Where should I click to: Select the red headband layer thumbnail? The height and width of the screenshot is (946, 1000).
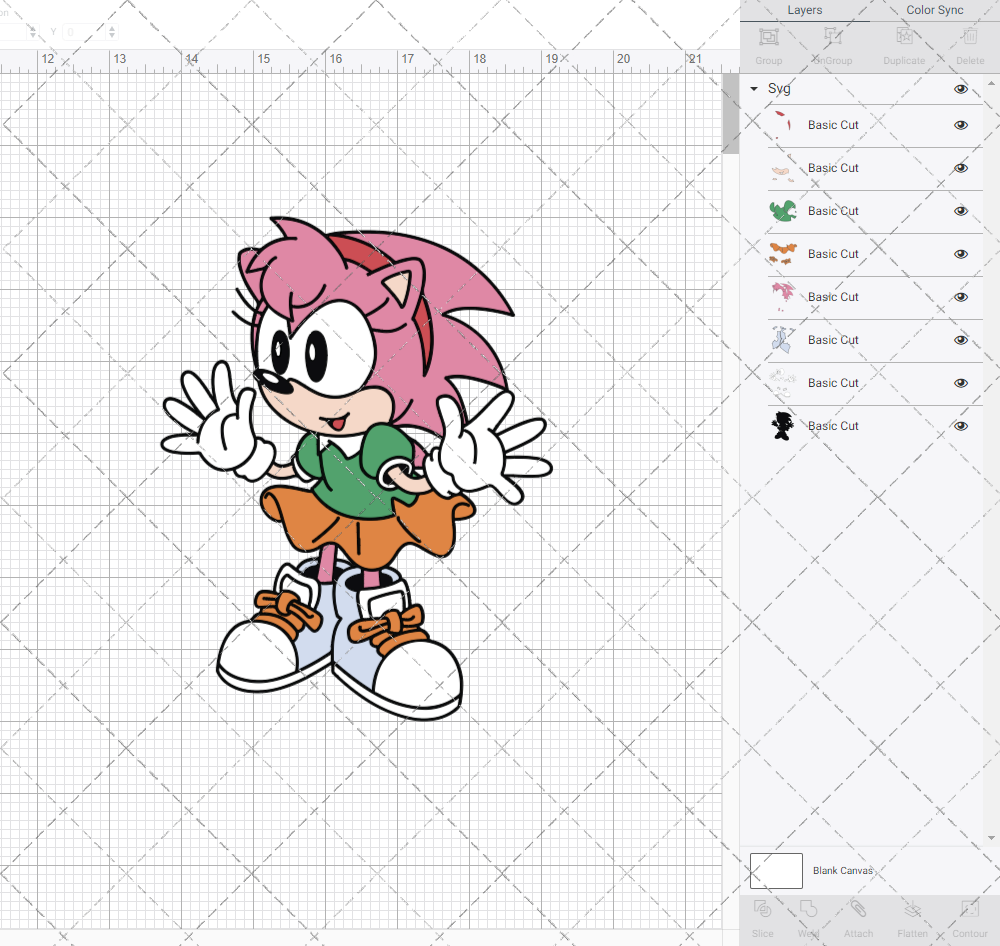pyautogui.click(x=783, y=125)
